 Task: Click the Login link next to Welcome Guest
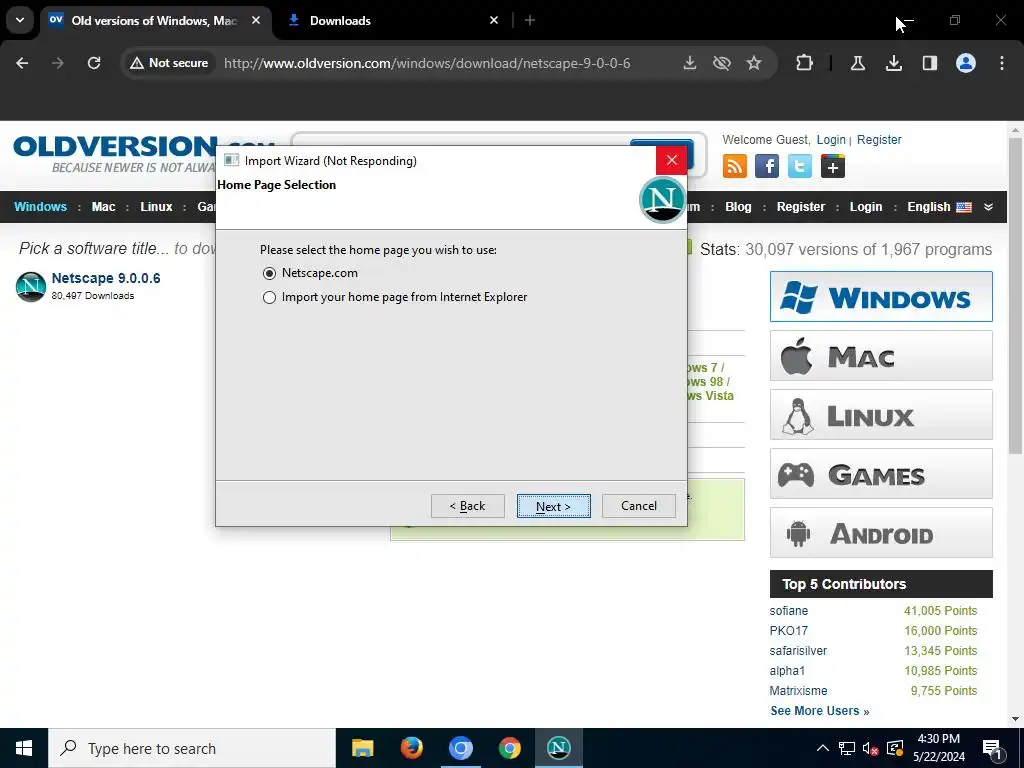click(831, 140)
